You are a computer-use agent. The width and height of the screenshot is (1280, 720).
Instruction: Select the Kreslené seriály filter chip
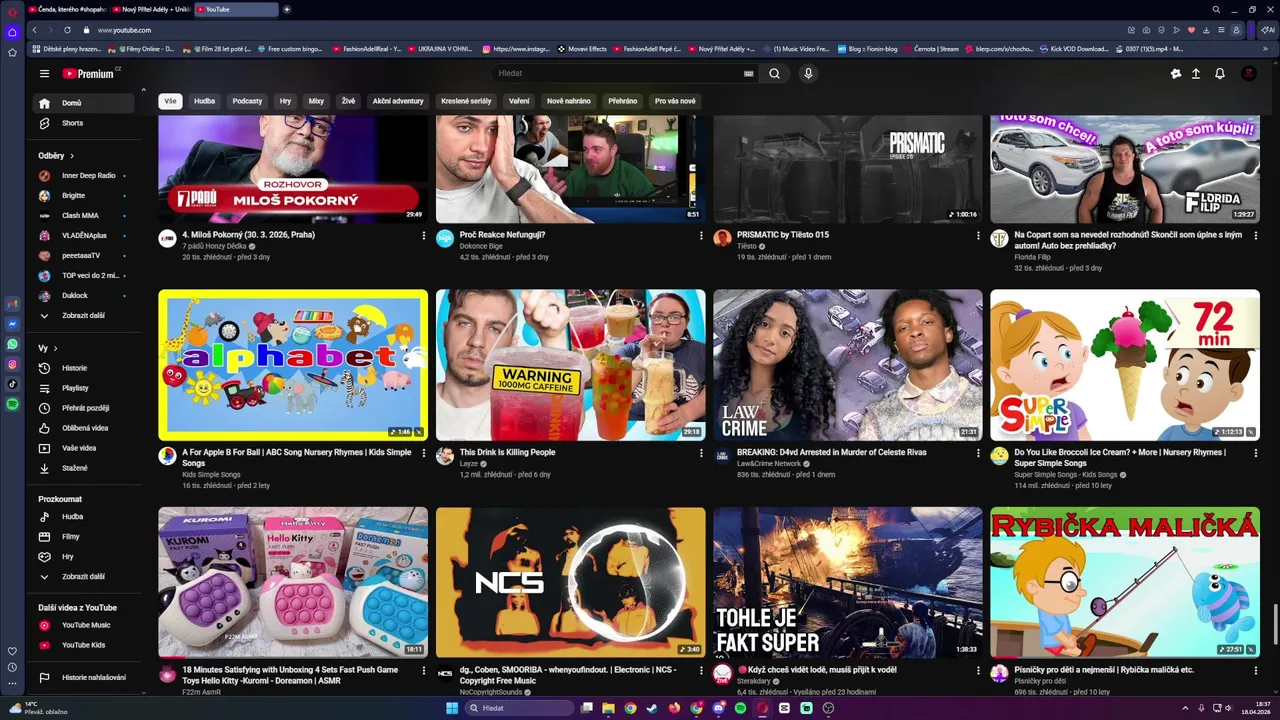click(x=467, y=101)
